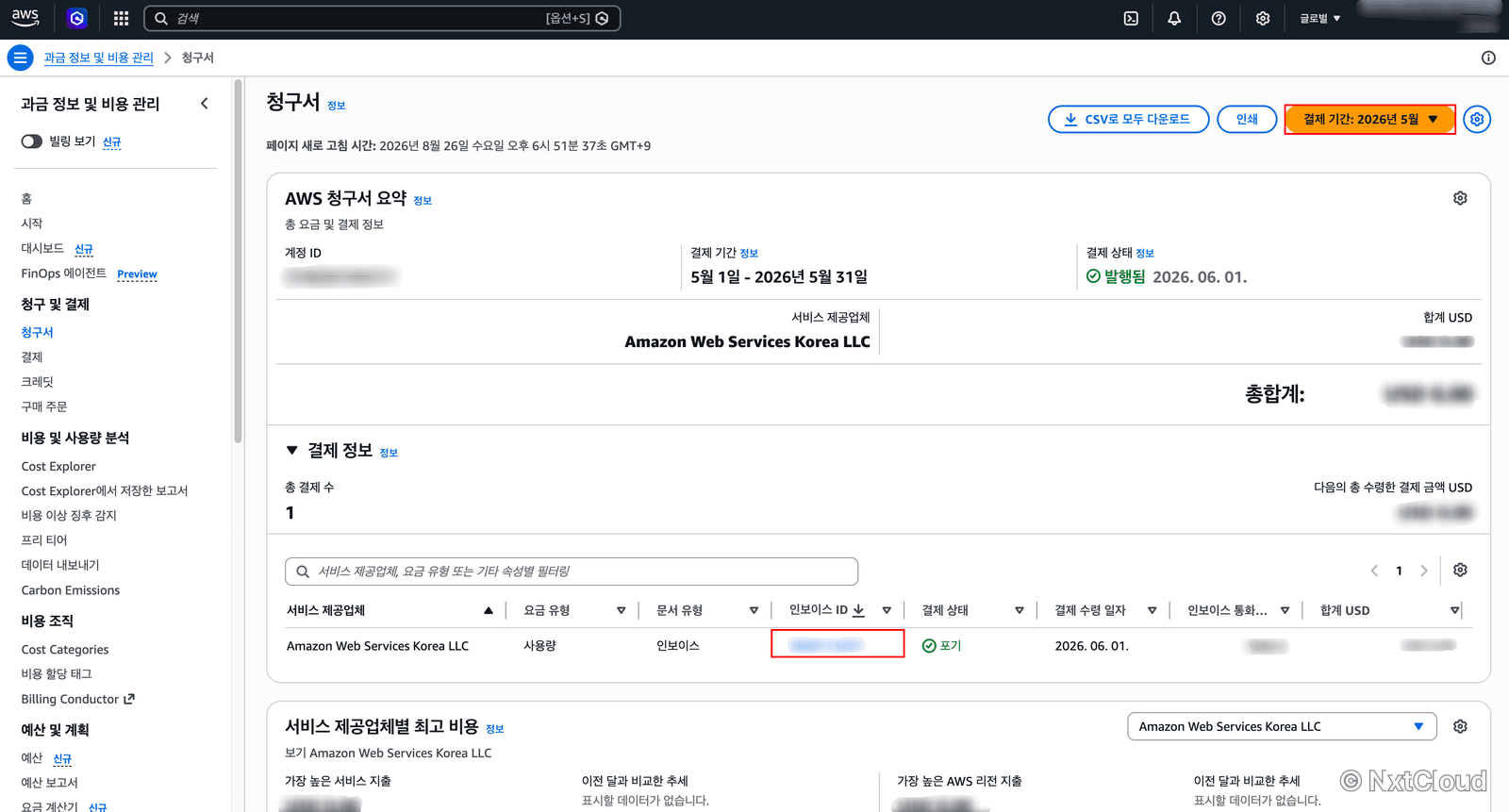The height and width of the screenshot is (812, 1509).
Task: Open 결제 in side navigation
Action: click(x=32, y=356)
